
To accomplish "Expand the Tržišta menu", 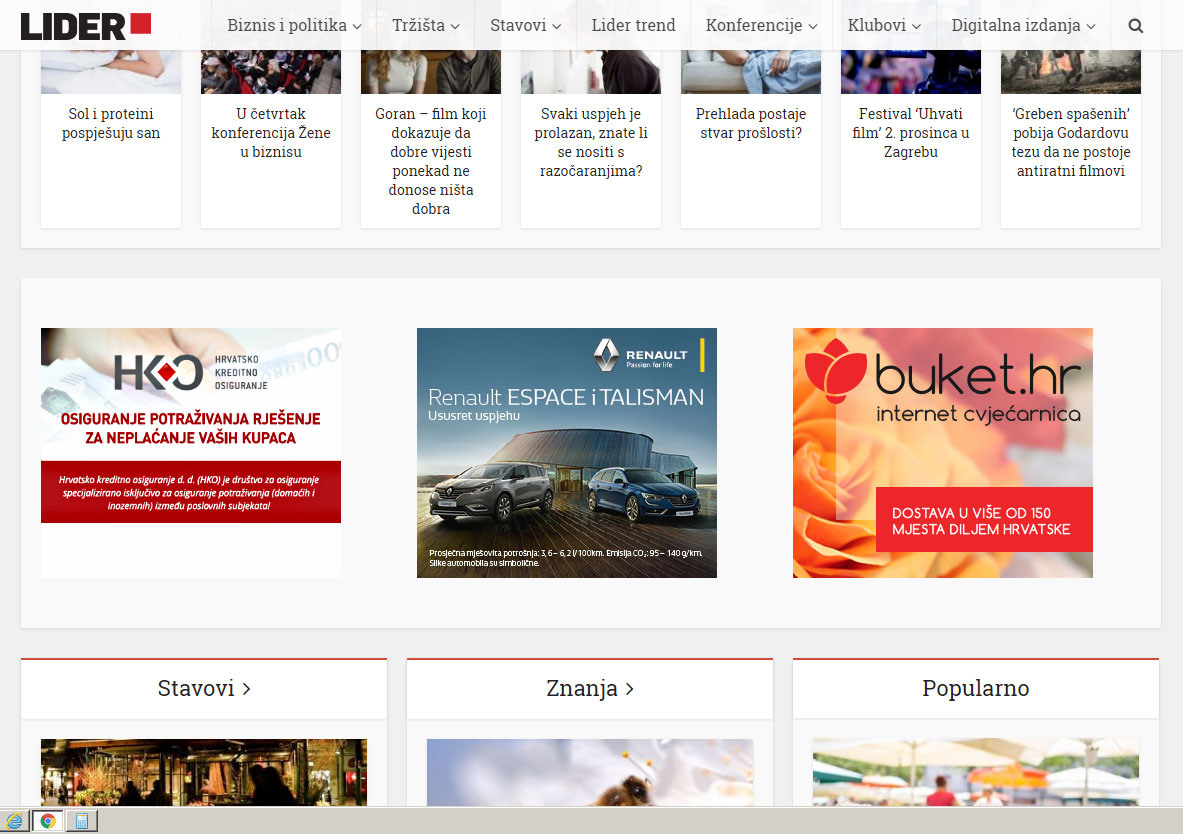I will point(426,25).
